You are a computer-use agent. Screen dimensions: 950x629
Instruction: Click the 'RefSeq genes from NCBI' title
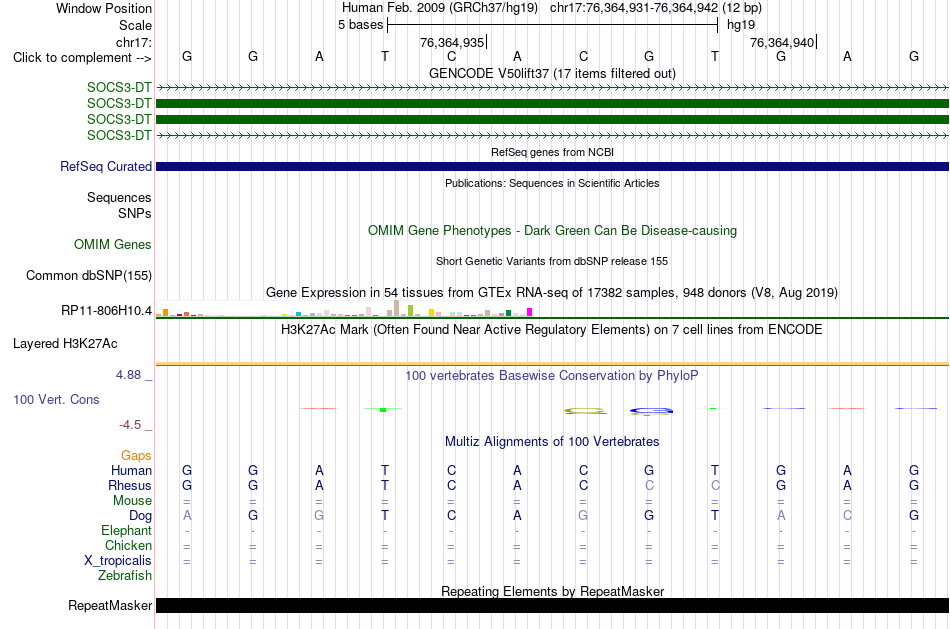click(552, 152)
